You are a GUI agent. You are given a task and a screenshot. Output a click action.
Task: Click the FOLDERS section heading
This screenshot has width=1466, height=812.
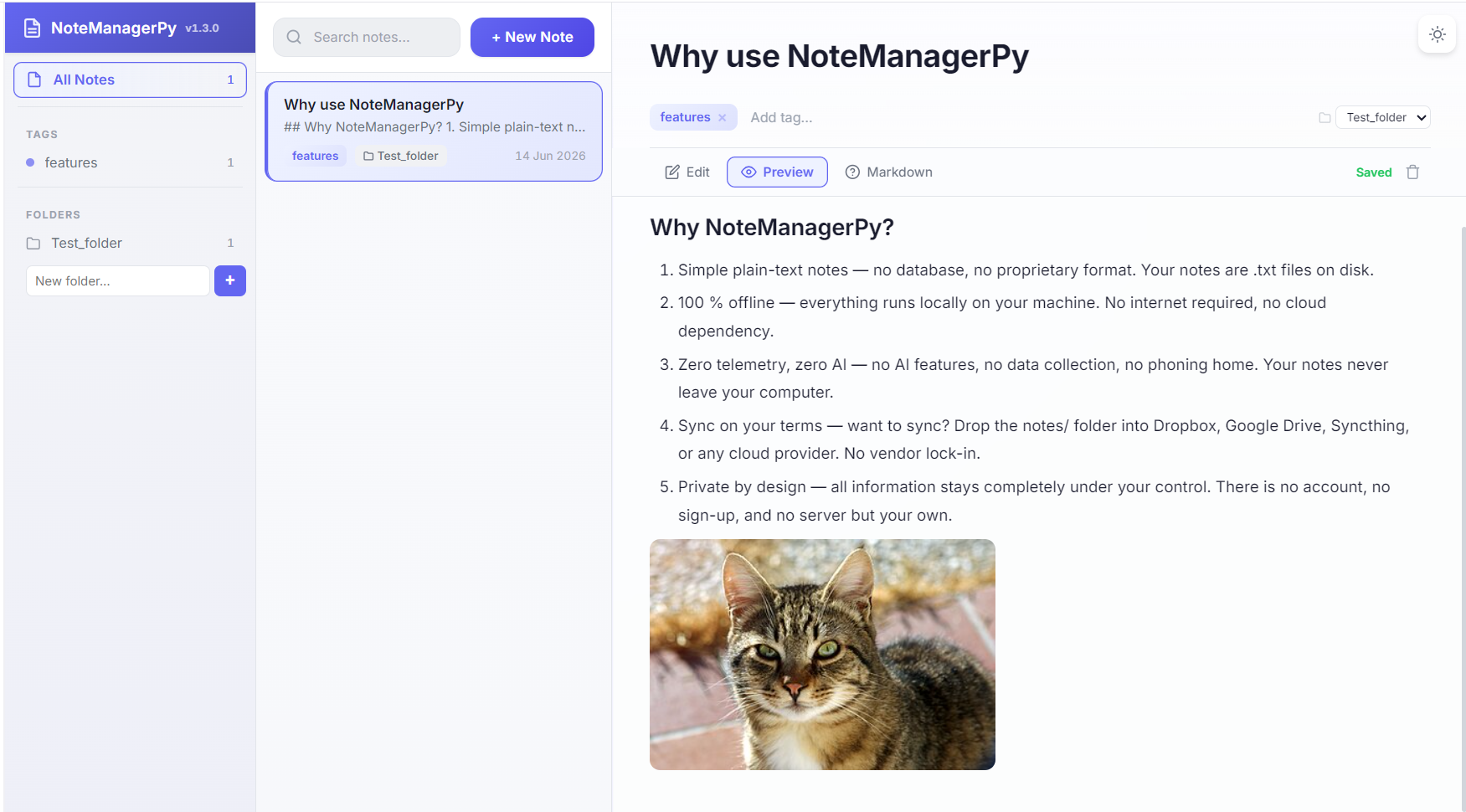pyautogui.click(x=53, y=214)
